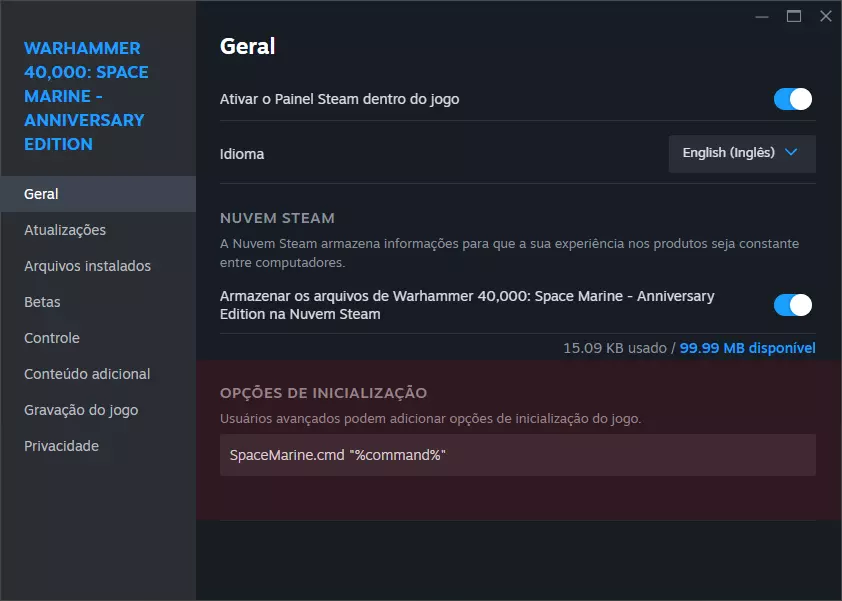Go to Arquivos instalados
This screenshot has height=601, width=842.
87,266
